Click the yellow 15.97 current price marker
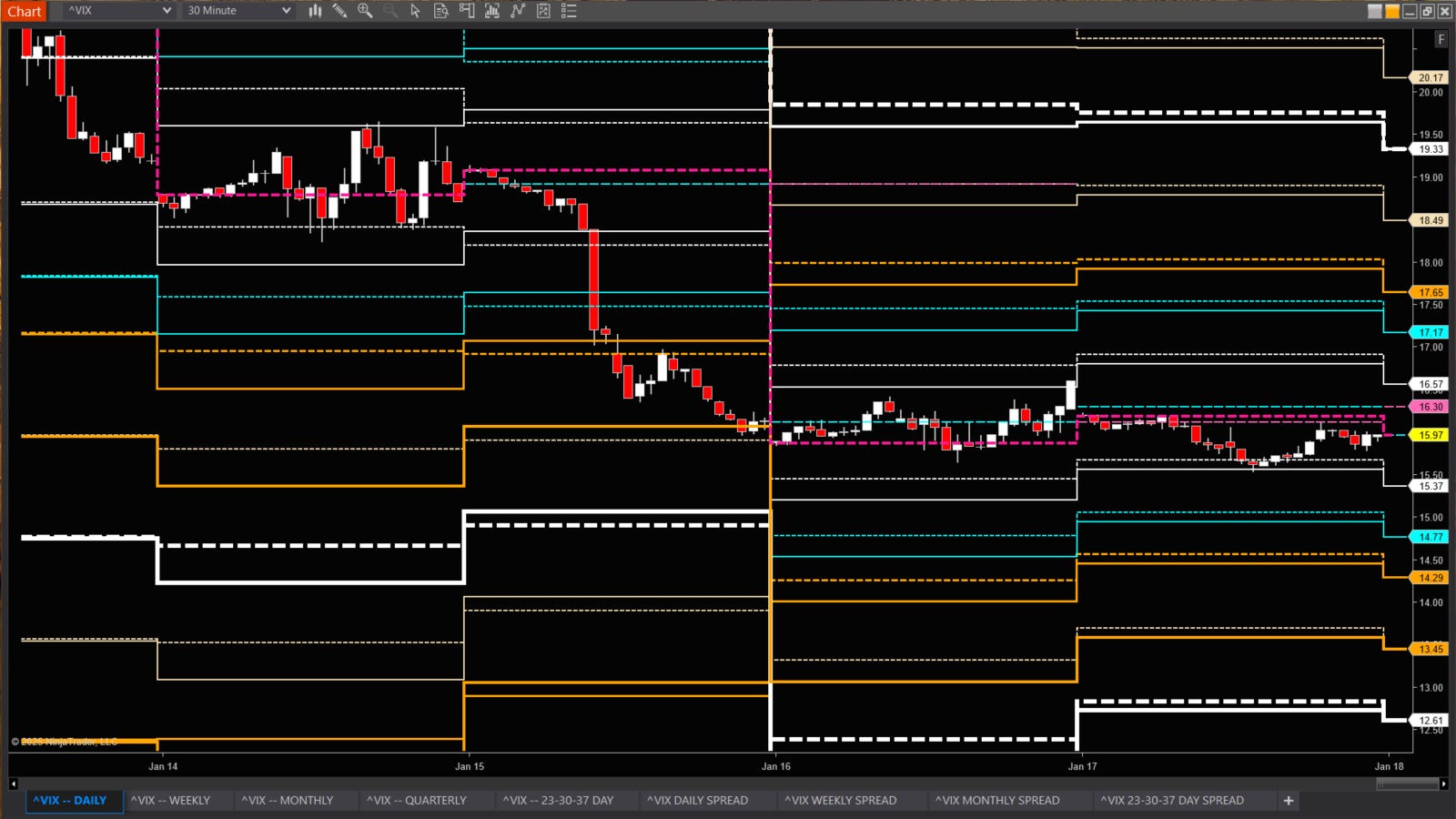The height and width of the screenshot is (819, 1456). (x=1431, y=435)
